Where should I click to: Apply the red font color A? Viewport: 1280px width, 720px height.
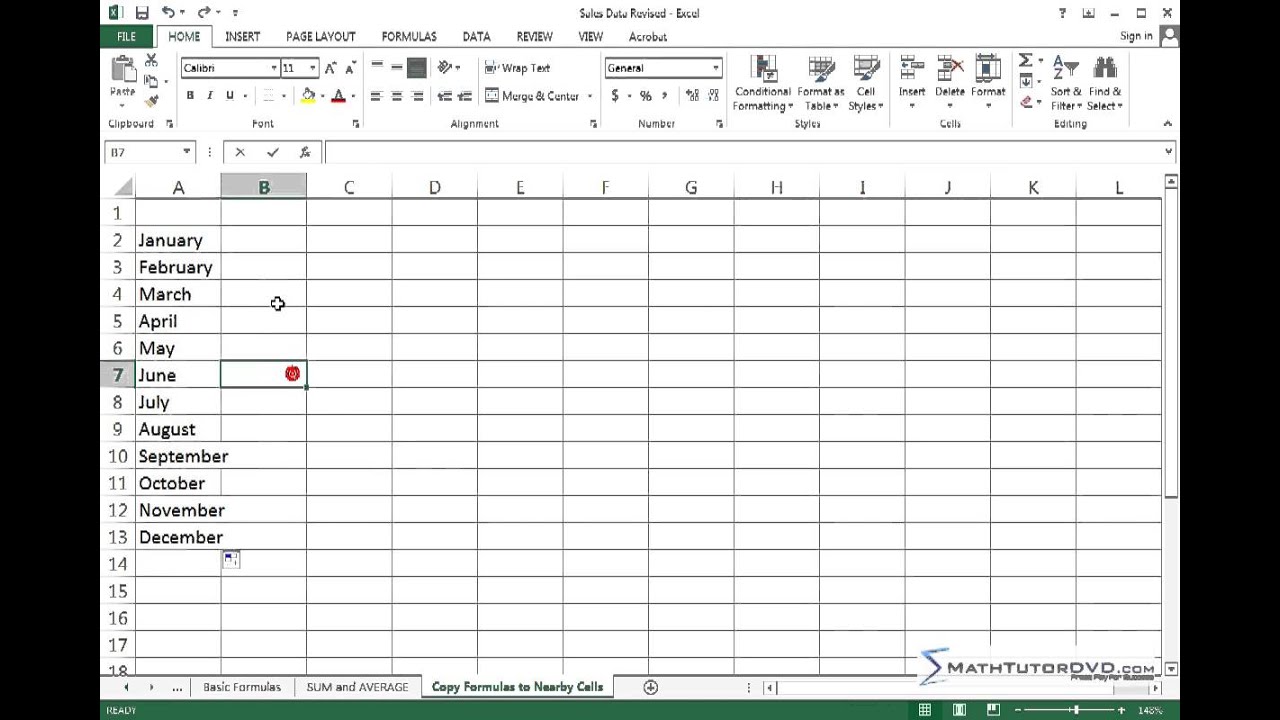339,96
